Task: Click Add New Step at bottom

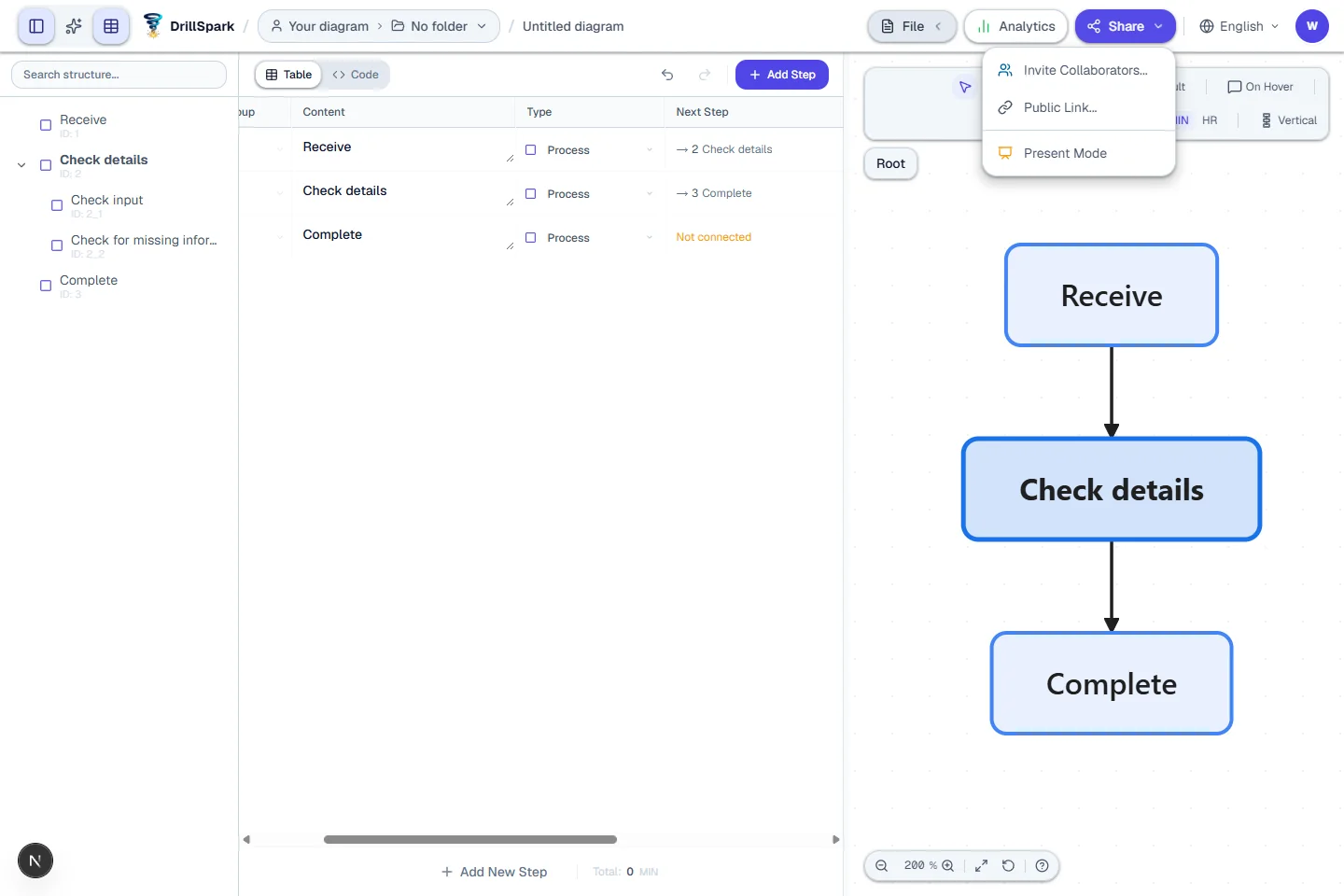Action: pyautogui.click(x=494, y=872)
